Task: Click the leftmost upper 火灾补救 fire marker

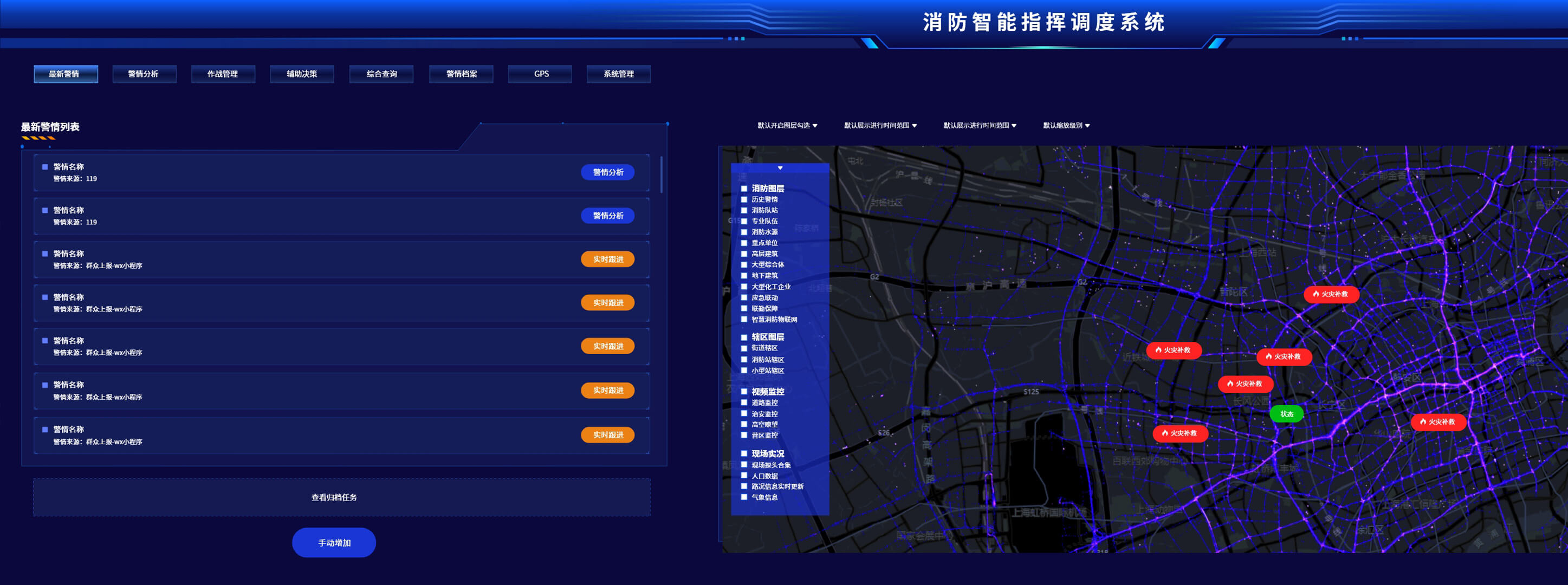Action: pos(1173,350)
